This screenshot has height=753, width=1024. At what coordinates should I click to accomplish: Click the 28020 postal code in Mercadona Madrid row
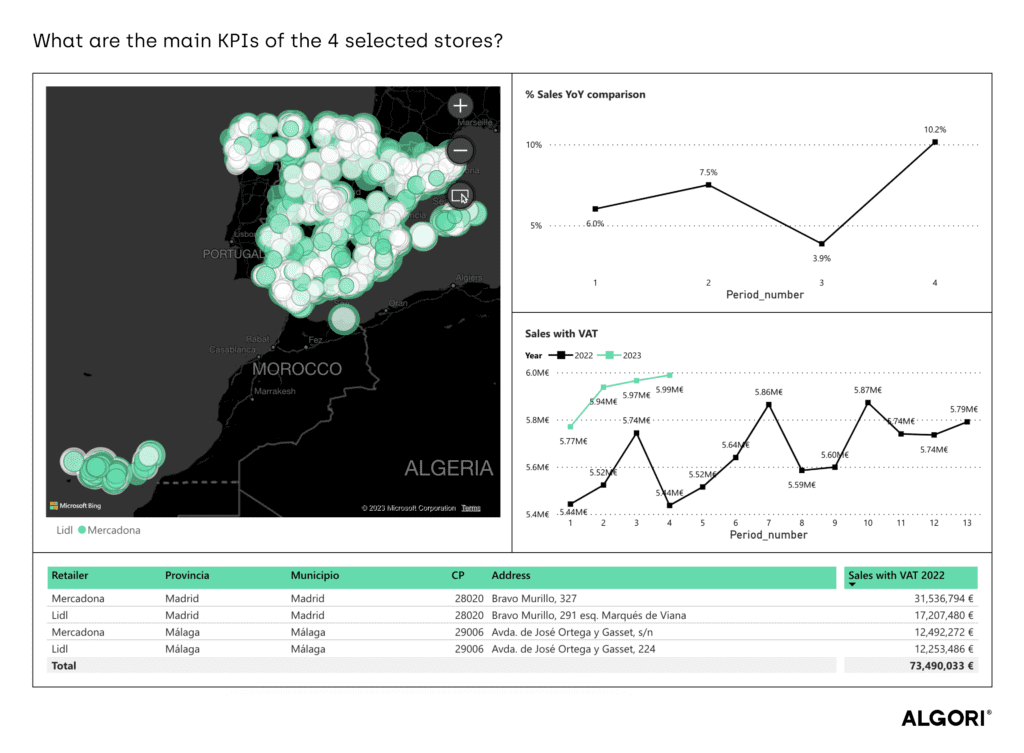(x=469, y=598)
